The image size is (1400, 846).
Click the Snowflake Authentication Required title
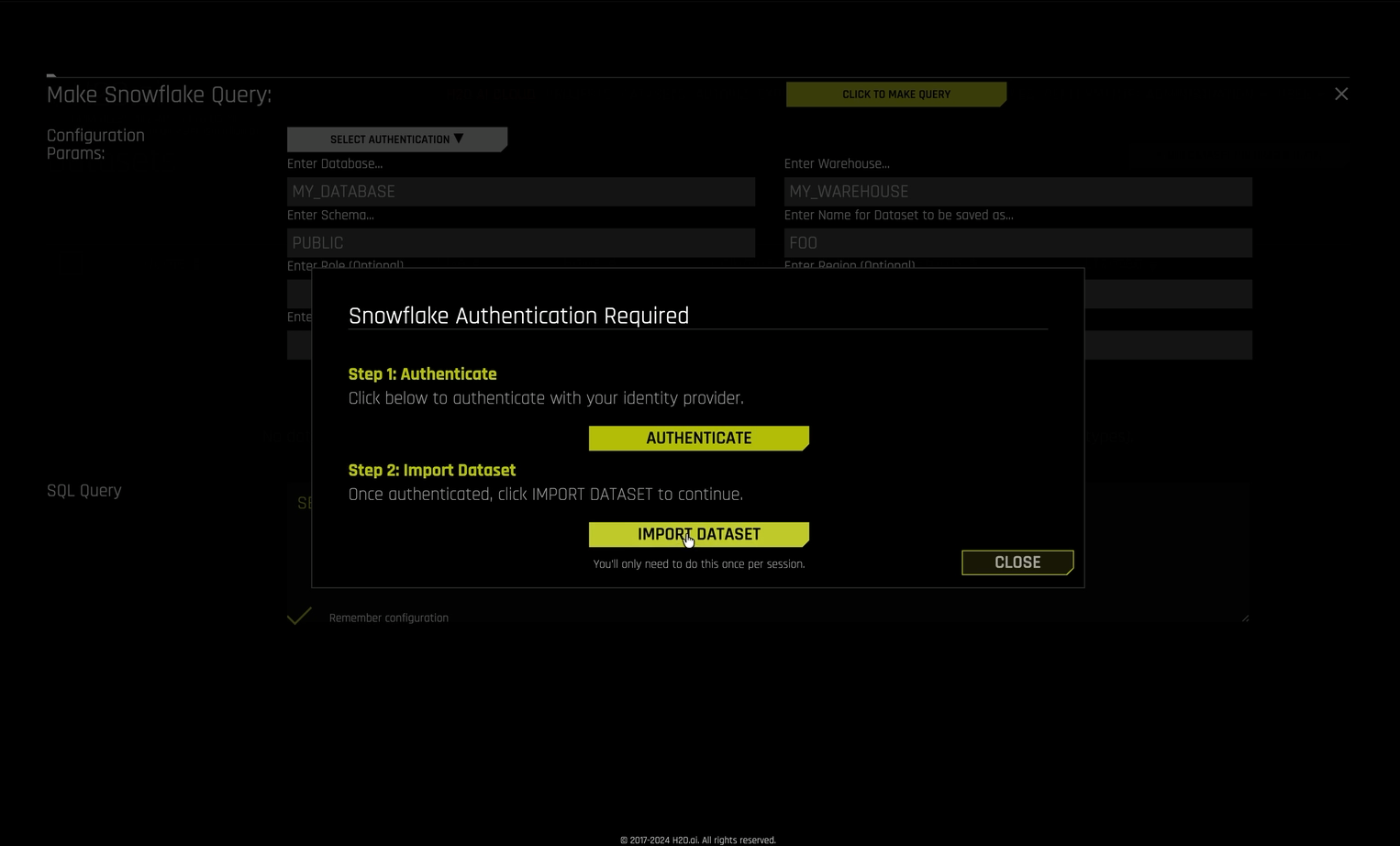518,316
